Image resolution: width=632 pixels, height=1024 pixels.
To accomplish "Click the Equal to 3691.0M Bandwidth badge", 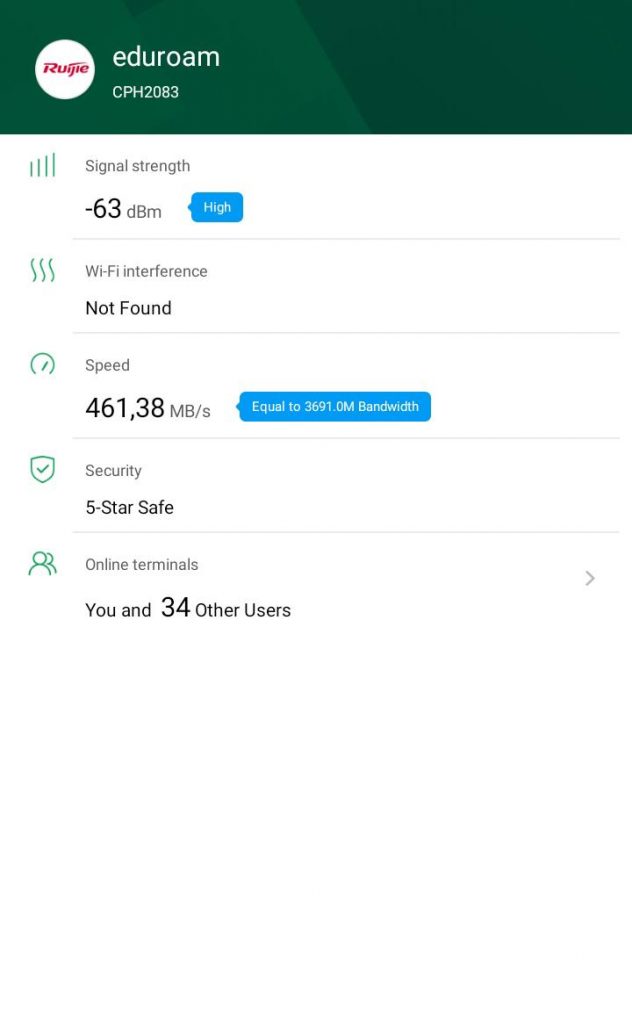I will click(x=335, y=407).
